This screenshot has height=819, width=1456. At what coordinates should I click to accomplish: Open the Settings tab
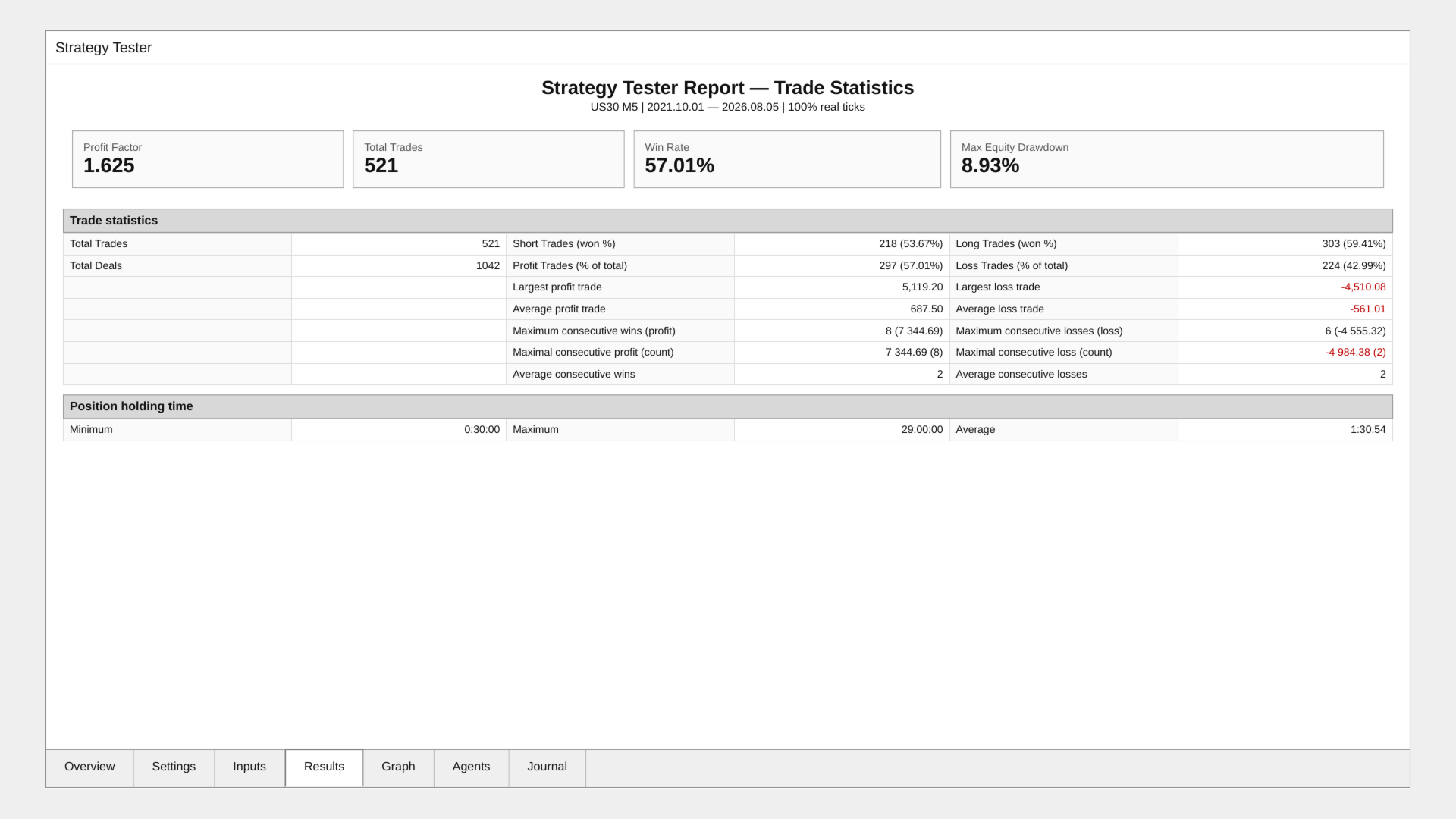click(x=174, y=767)
